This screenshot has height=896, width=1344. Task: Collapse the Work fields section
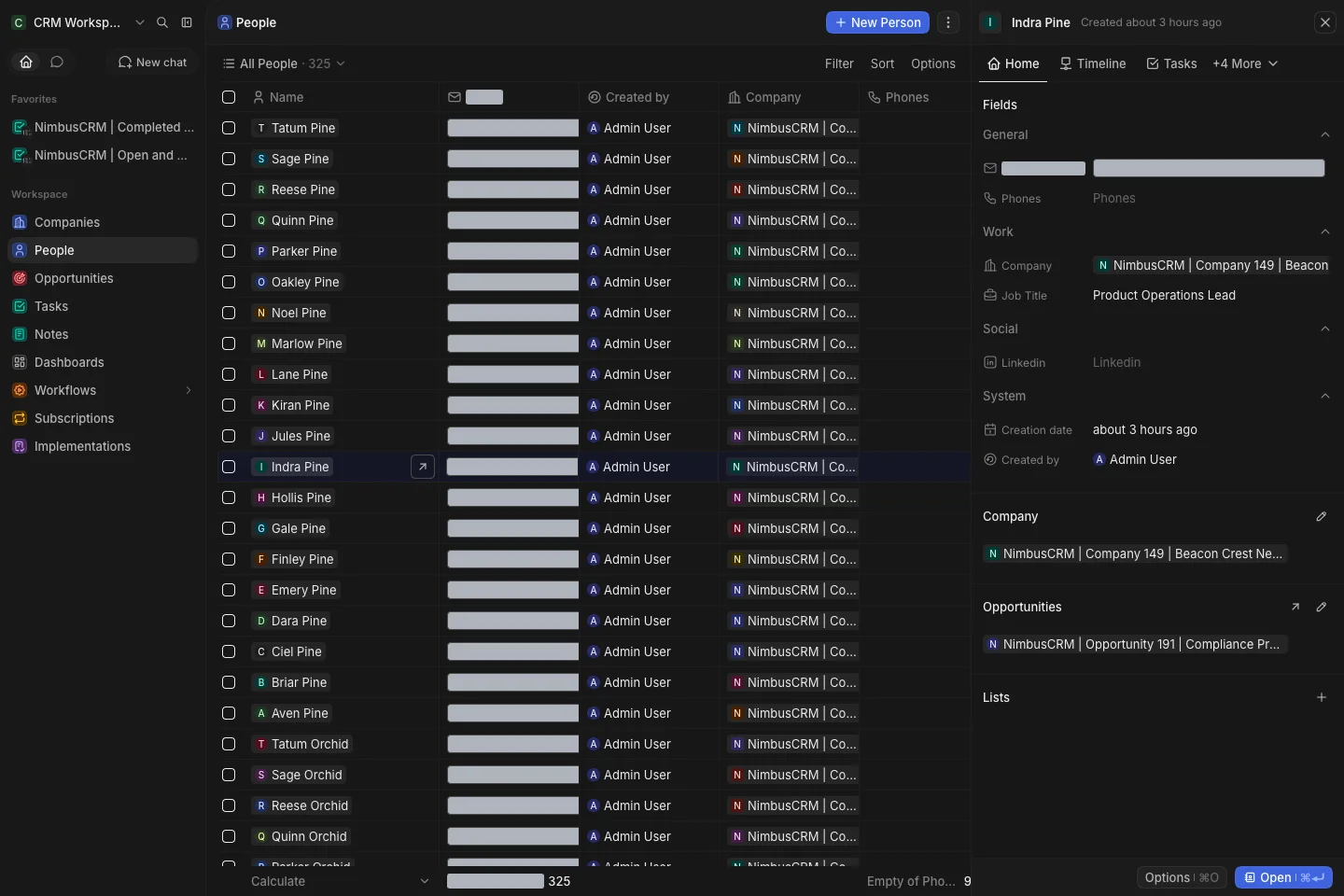pos(1325,231)
